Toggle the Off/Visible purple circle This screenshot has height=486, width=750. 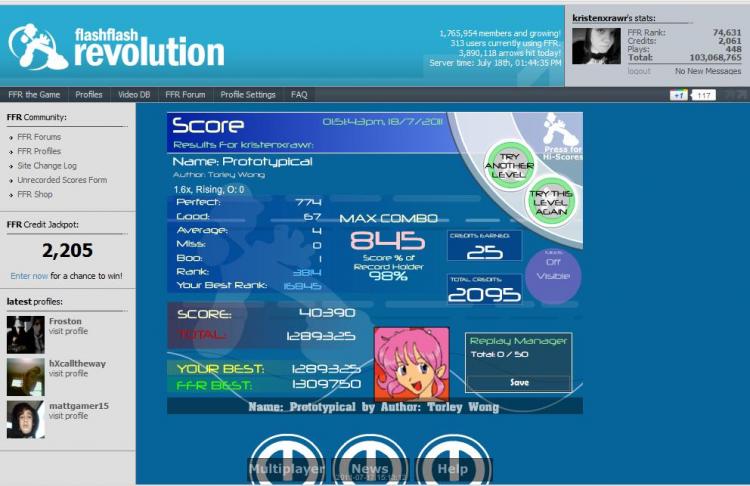[553, 276]
